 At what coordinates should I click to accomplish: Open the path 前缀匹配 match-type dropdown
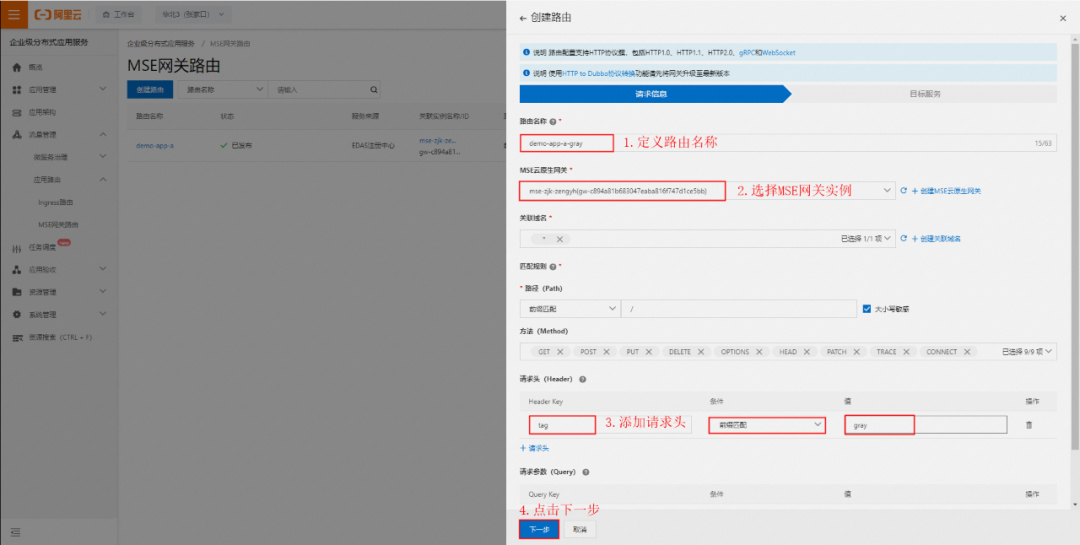click(x=569, y=309)
